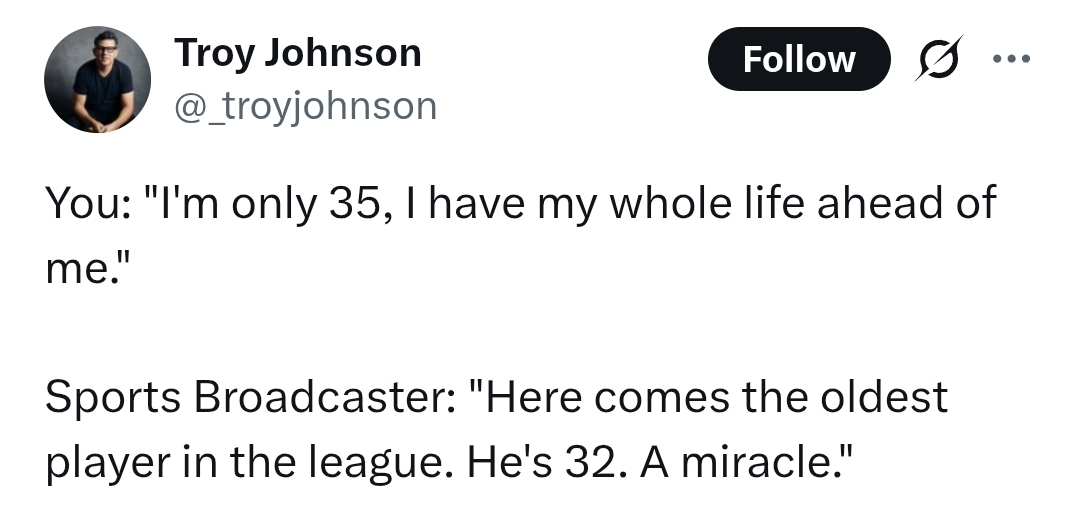Image resolution: width=1080 pixels, height=512 pixels.
Task: Open the @_troyjohnson handle link
Action: coord(305,105)
